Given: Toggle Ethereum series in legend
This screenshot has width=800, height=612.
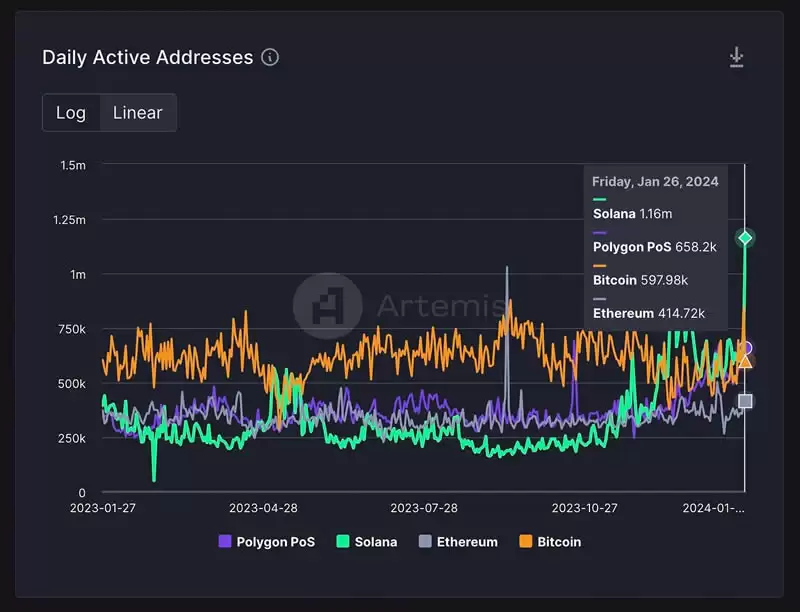Looking at the screenshot, I should click(458, 542).
